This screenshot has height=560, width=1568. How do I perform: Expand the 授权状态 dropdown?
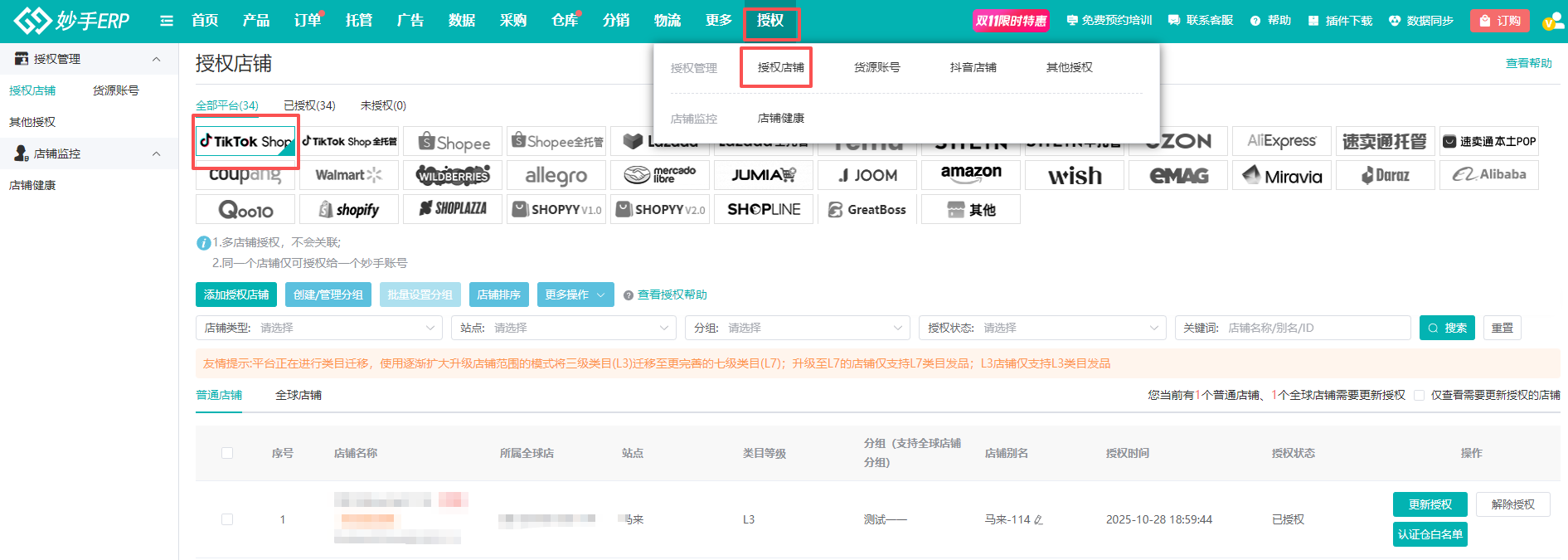click(1042, 328)
